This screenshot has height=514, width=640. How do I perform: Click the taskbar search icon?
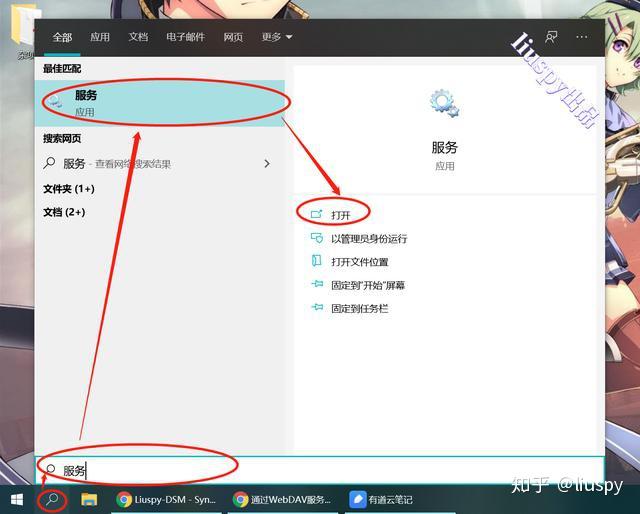coord(53,499)
